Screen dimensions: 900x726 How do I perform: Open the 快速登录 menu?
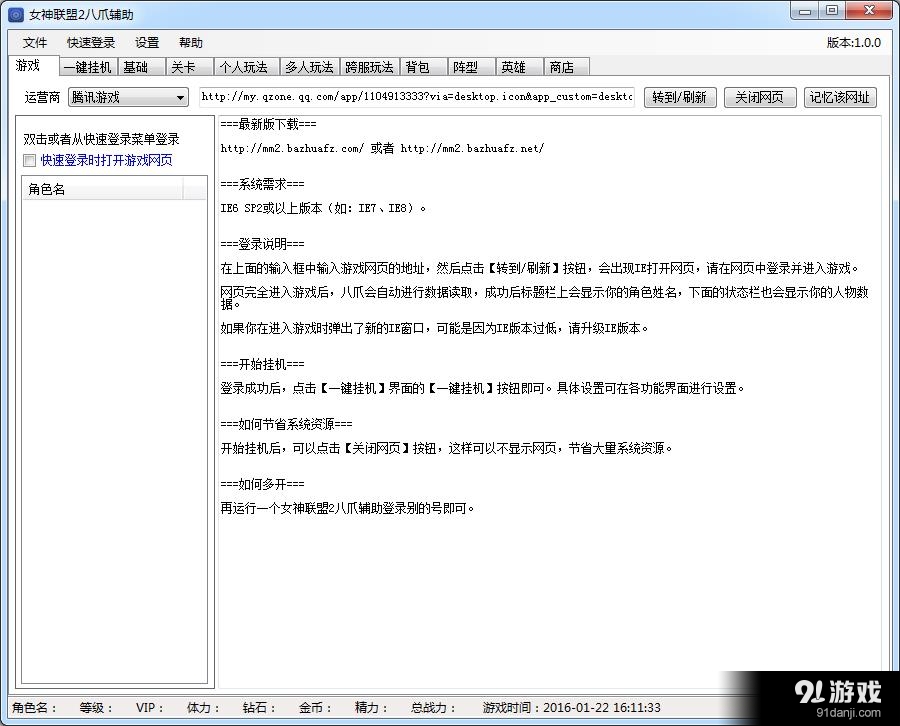(91, 43)
